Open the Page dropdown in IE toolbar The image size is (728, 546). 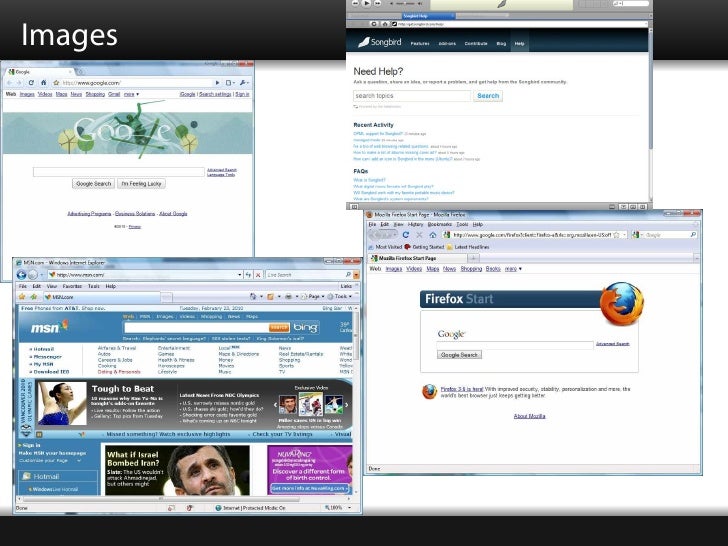point(314,296)
